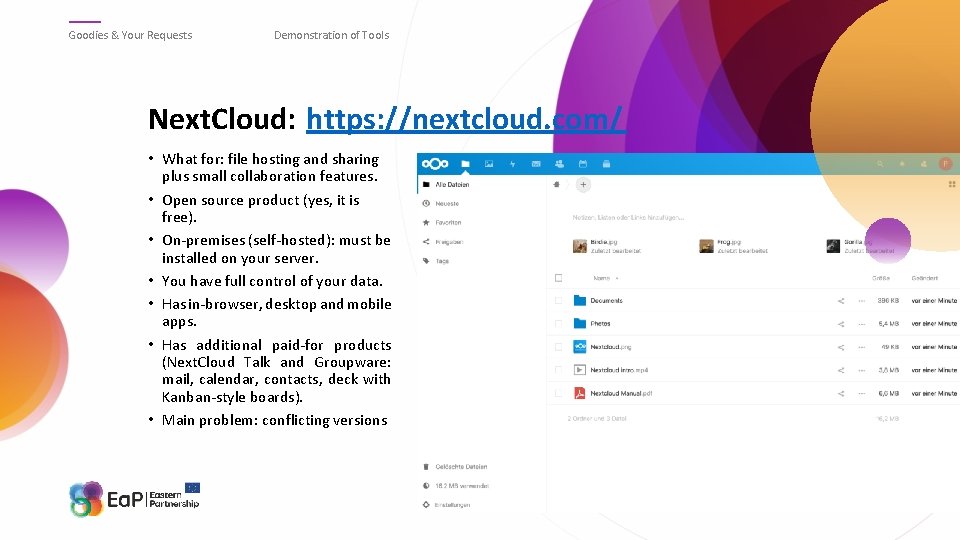The height and width of the screenshot is (540, 960).
Task: Check the Nextcloud Manual.pdf row checkbox
Action: point(558,393)
